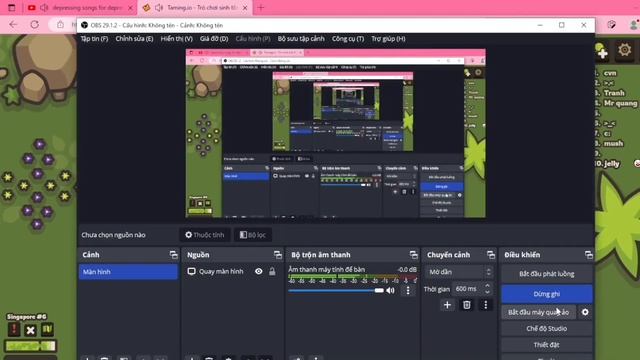
Task: Click the OBS logo in title bar
Action: coord(84,25)
